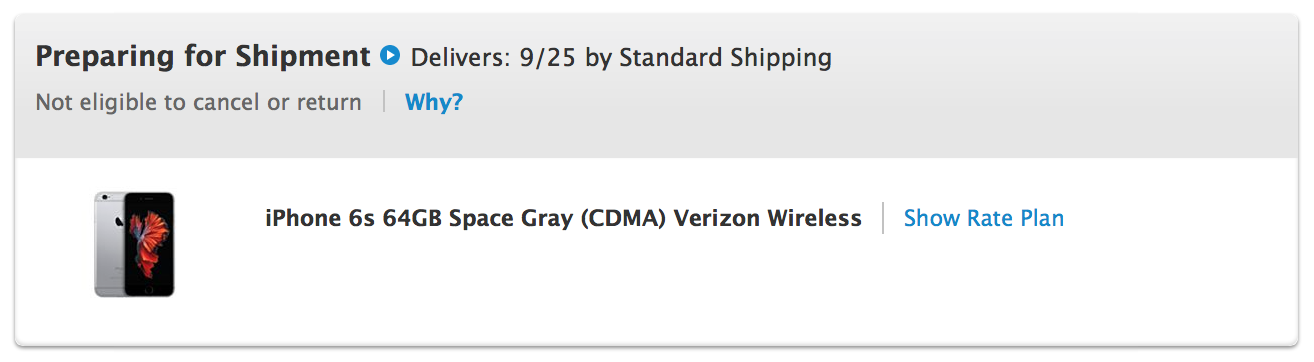
Task: Click the Preparing for Shipment heading
Action: point(203,57)
